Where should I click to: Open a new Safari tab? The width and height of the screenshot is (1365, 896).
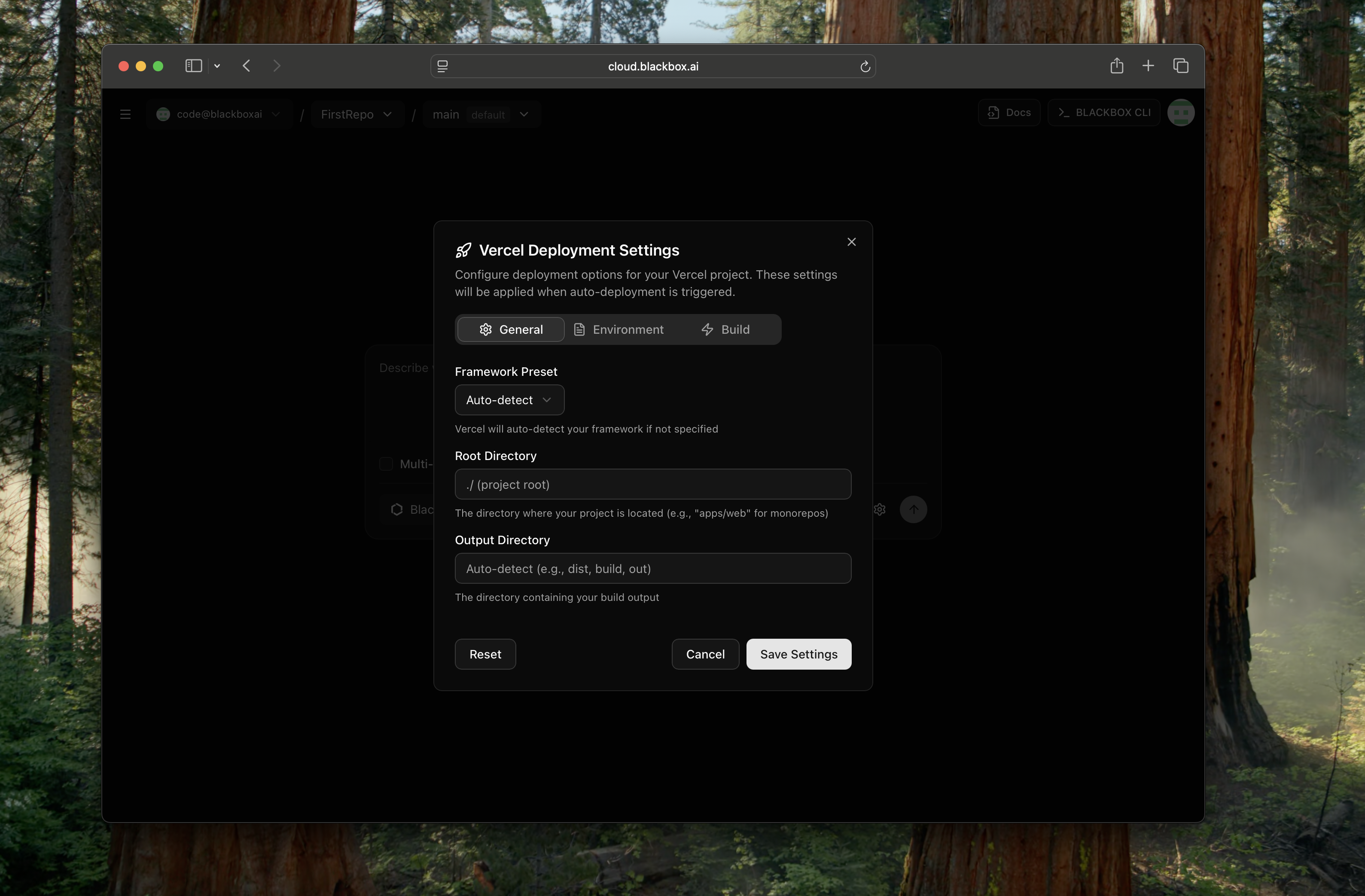1148,66
